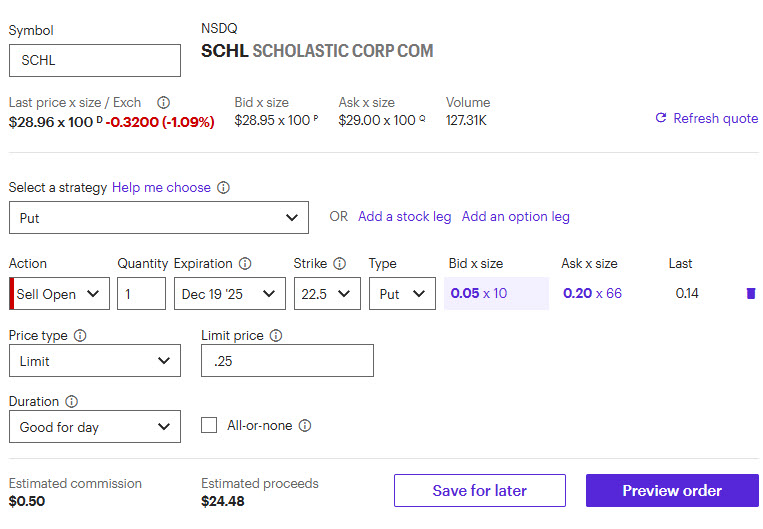Click info icon next to Last price
This screenshot has width=763, height=529.
[x=164, y=102]
